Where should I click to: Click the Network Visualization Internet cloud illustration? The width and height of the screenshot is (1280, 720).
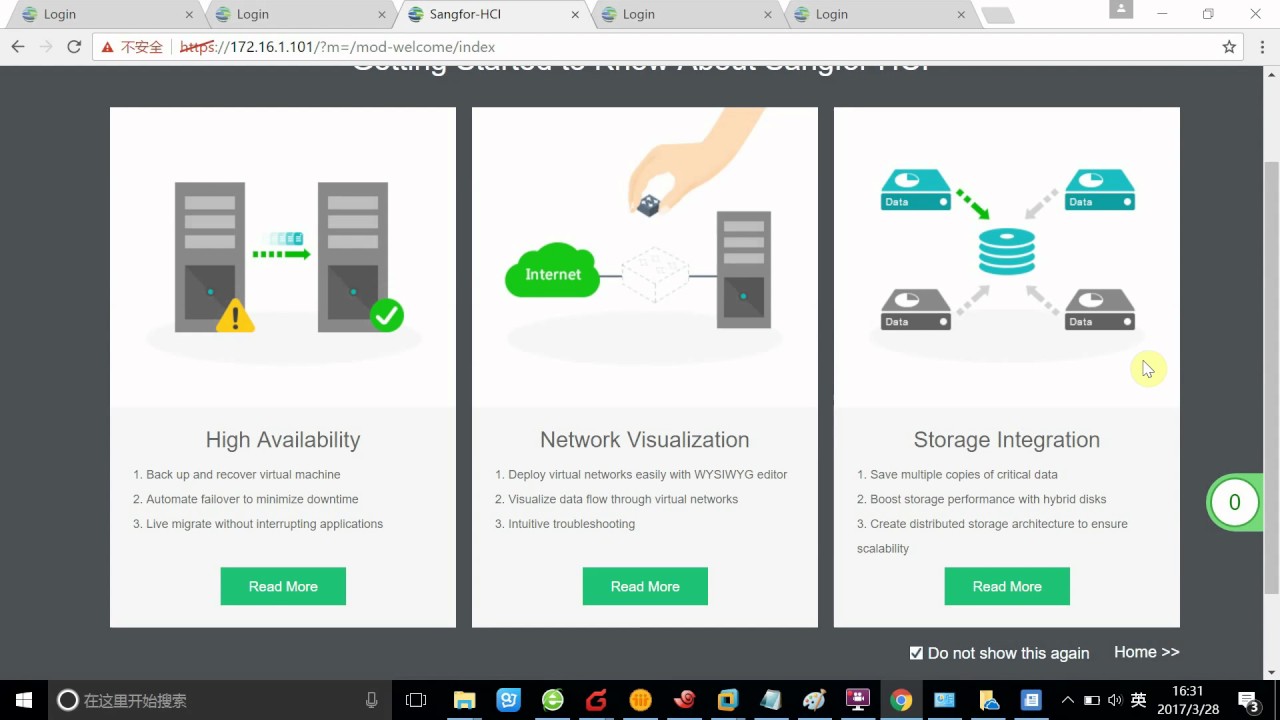point(552,271)
